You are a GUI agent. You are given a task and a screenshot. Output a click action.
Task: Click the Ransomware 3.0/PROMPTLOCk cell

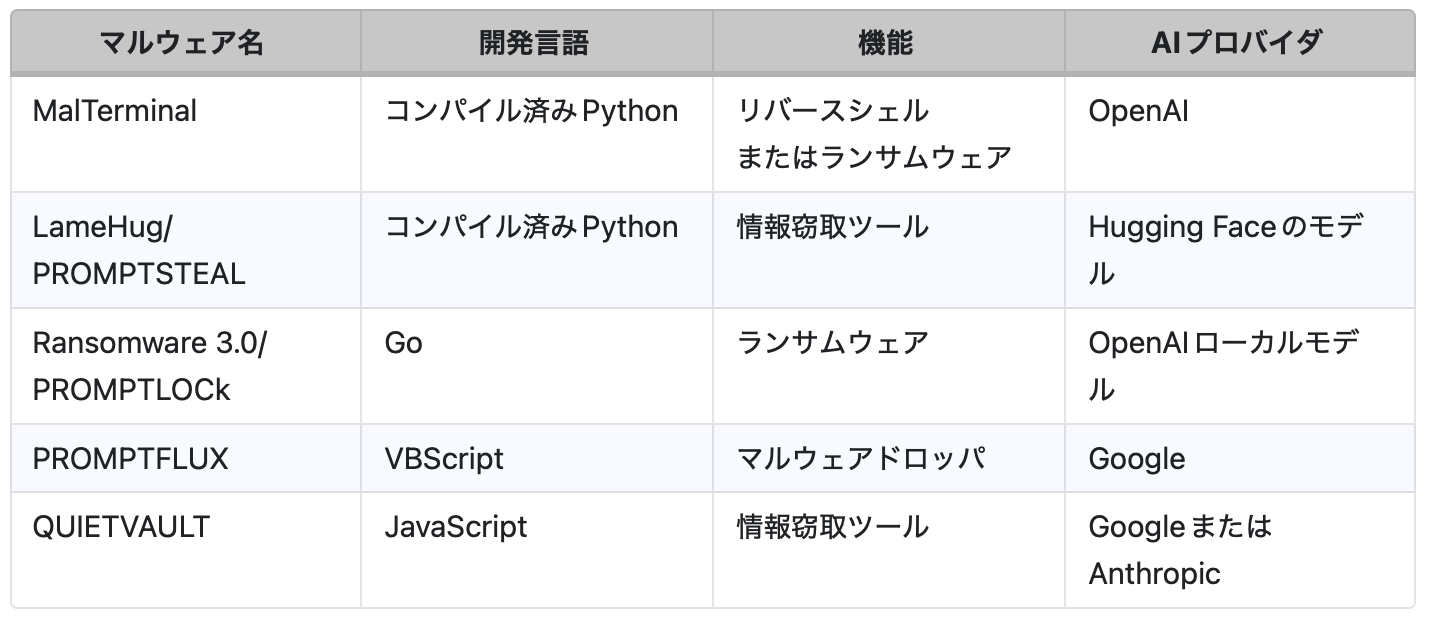pyautogui.click(x=150, y=366)
